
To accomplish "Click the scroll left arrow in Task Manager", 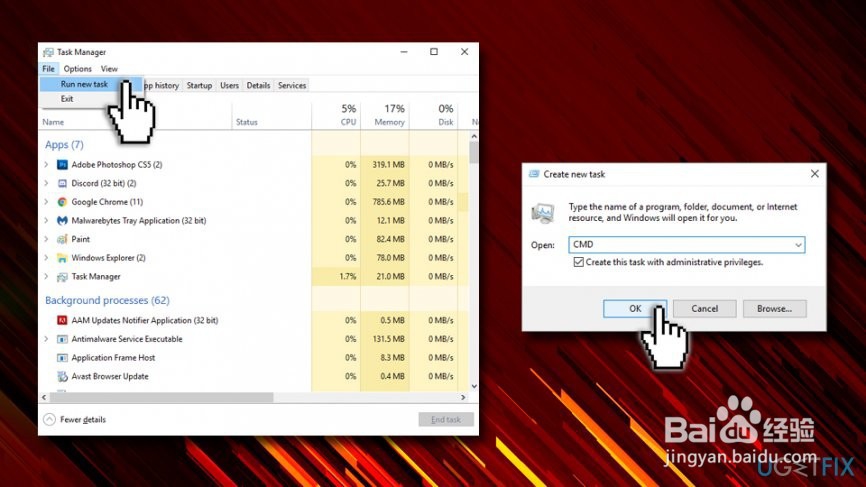I will pyautogui.click(x=44, y=397).
